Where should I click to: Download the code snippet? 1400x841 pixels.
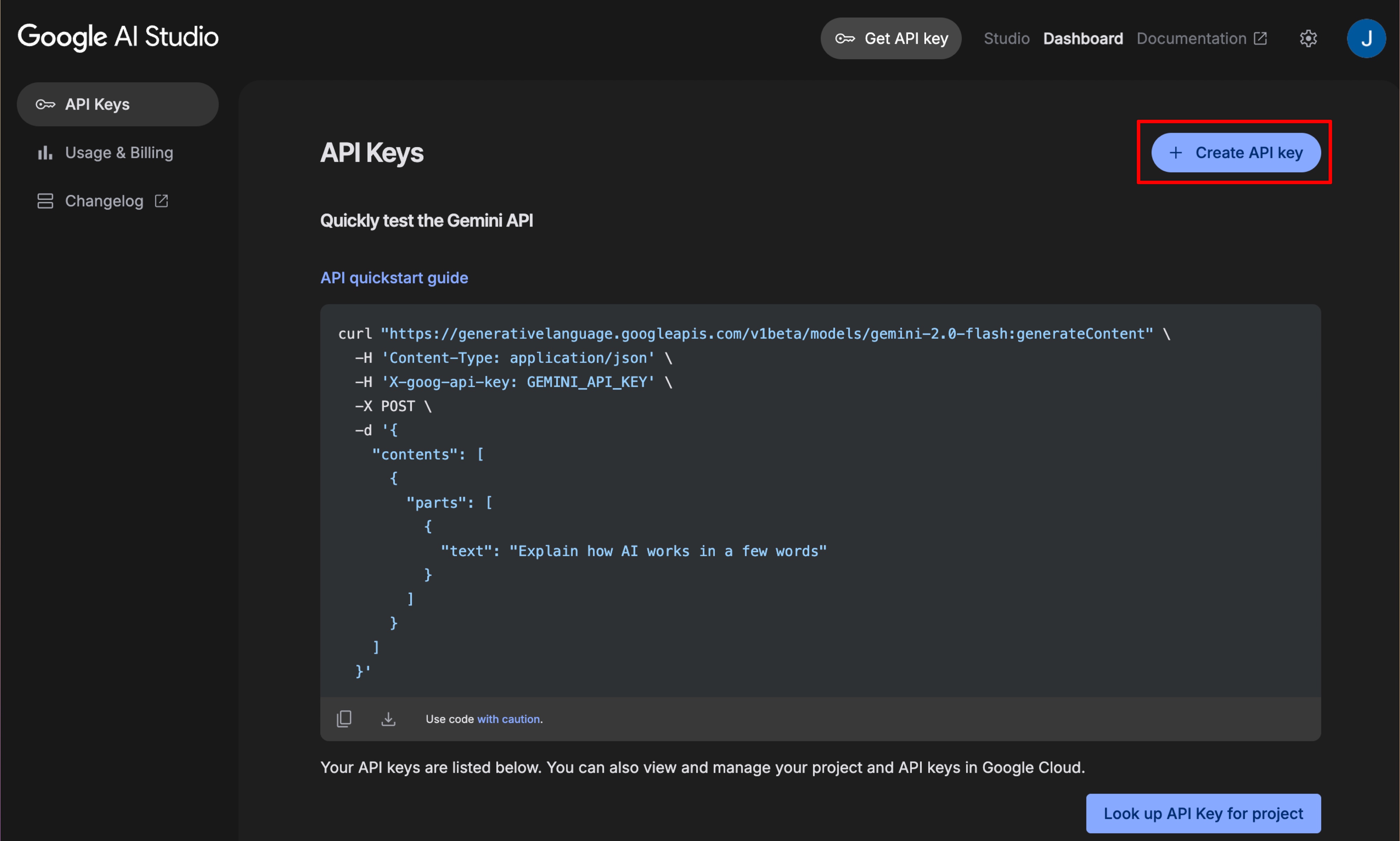click(388, 718)
